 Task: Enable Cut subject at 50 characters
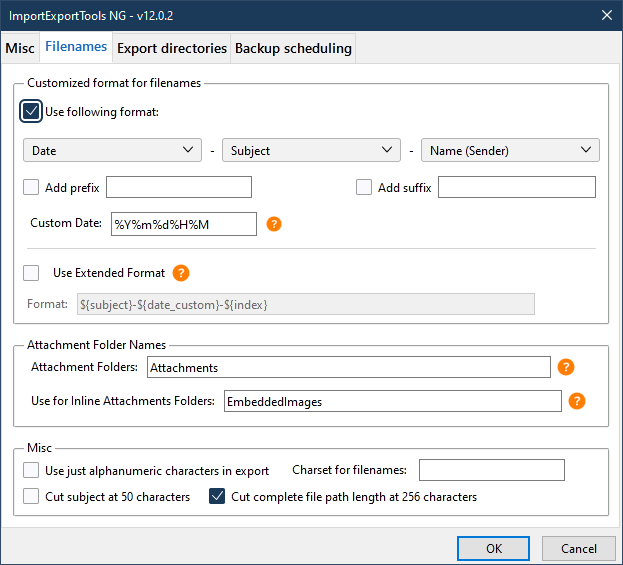coord(31,496)
